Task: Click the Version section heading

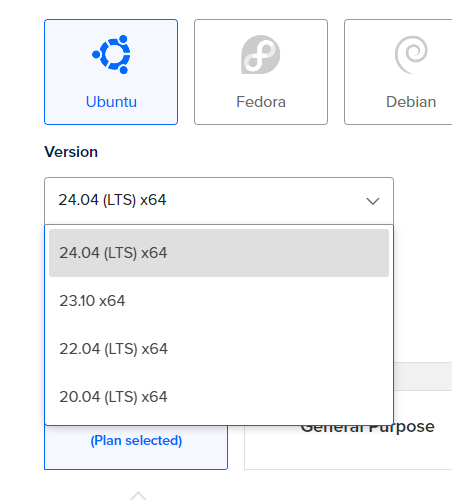Action: click(x=71, y=152)
